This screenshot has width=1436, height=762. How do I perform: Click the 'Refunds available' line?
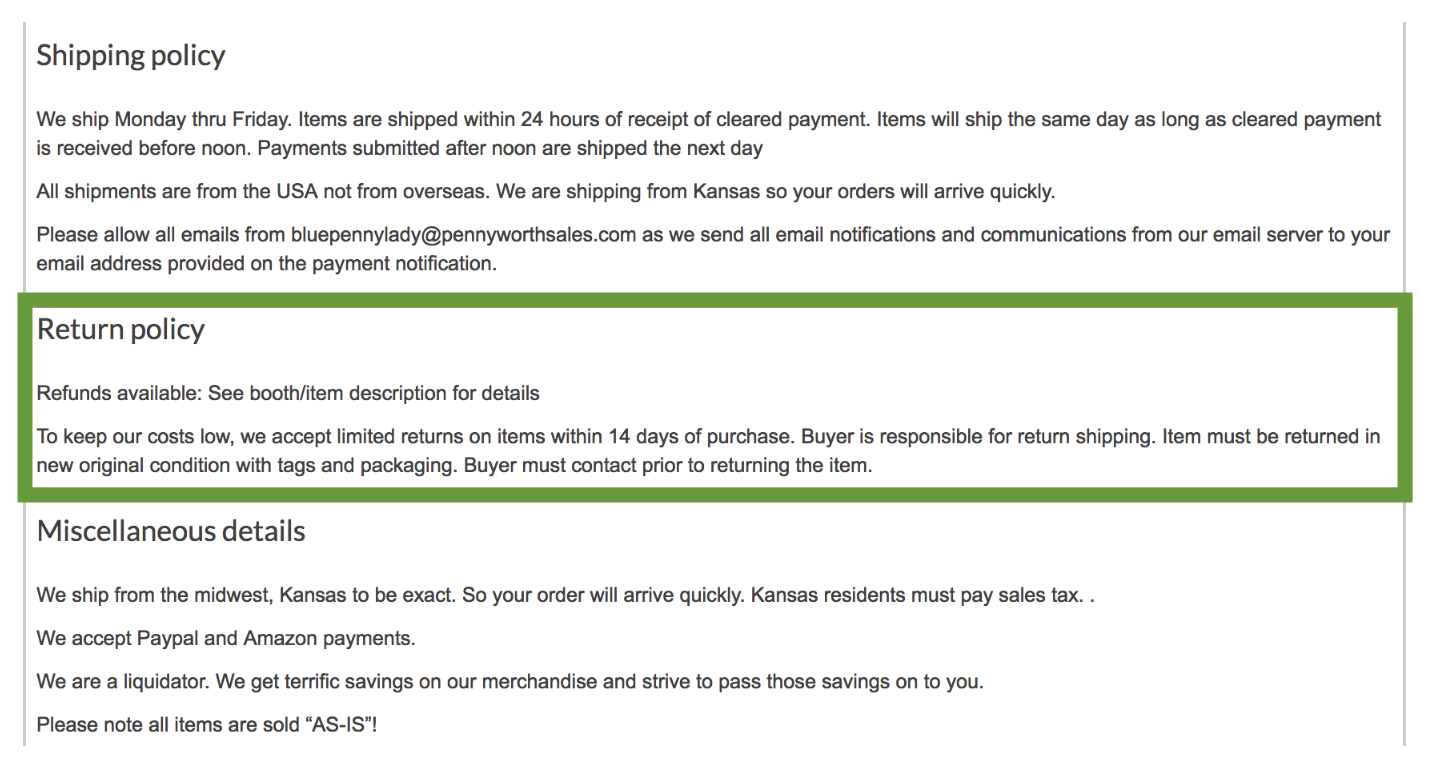(x=288, y=393)
